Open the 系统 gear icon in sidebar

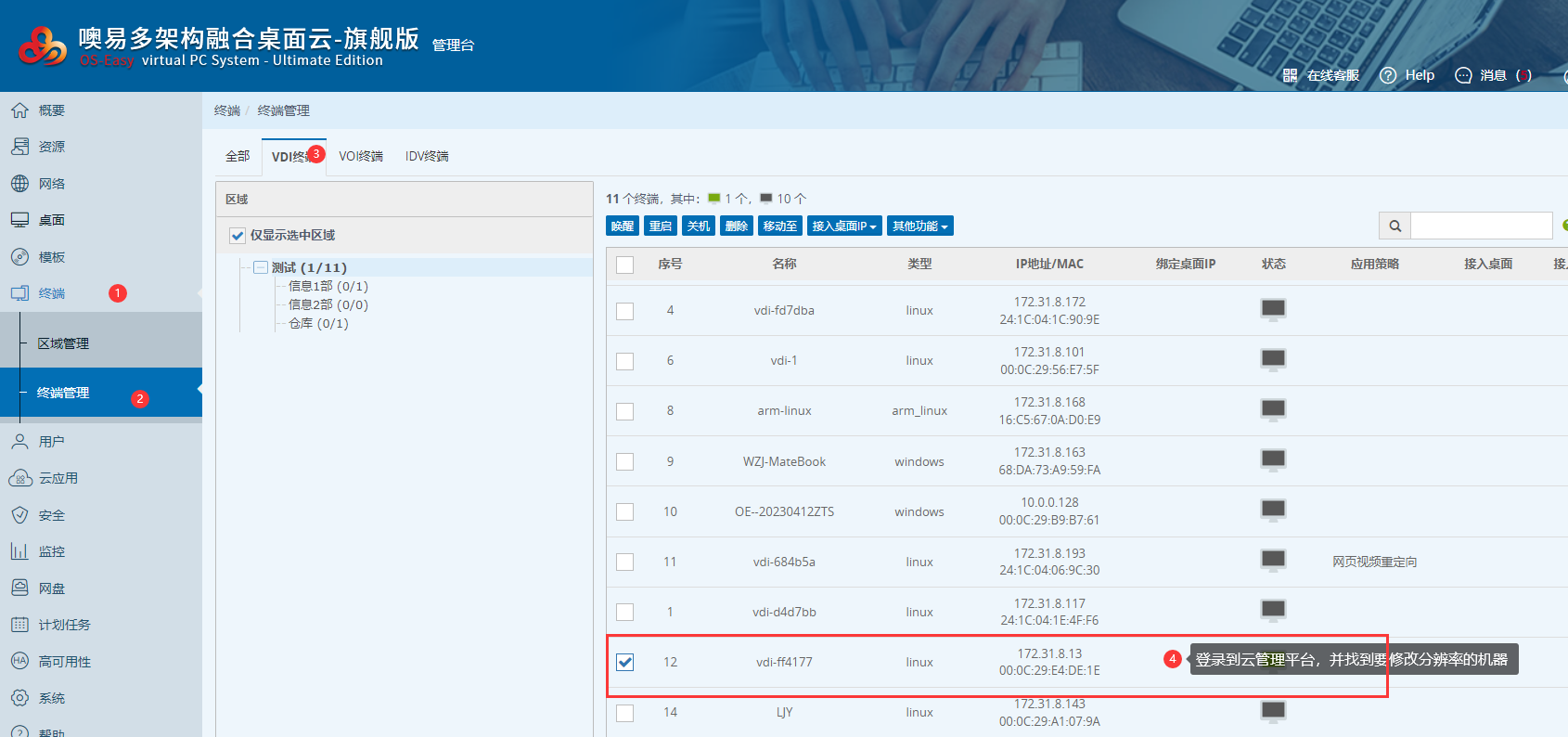tap(19, 698)
